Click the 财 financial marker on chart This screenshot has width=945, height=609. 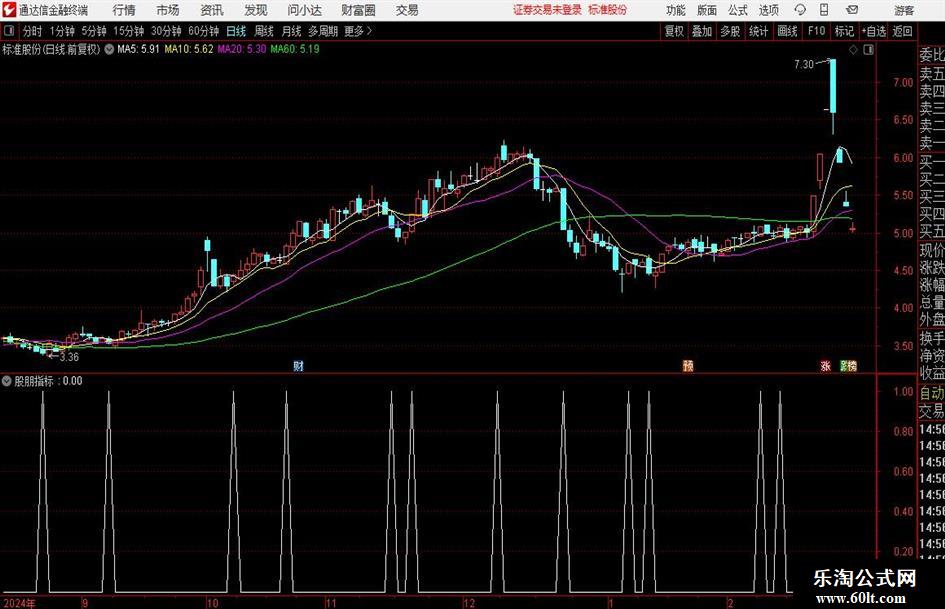(298, 366)
